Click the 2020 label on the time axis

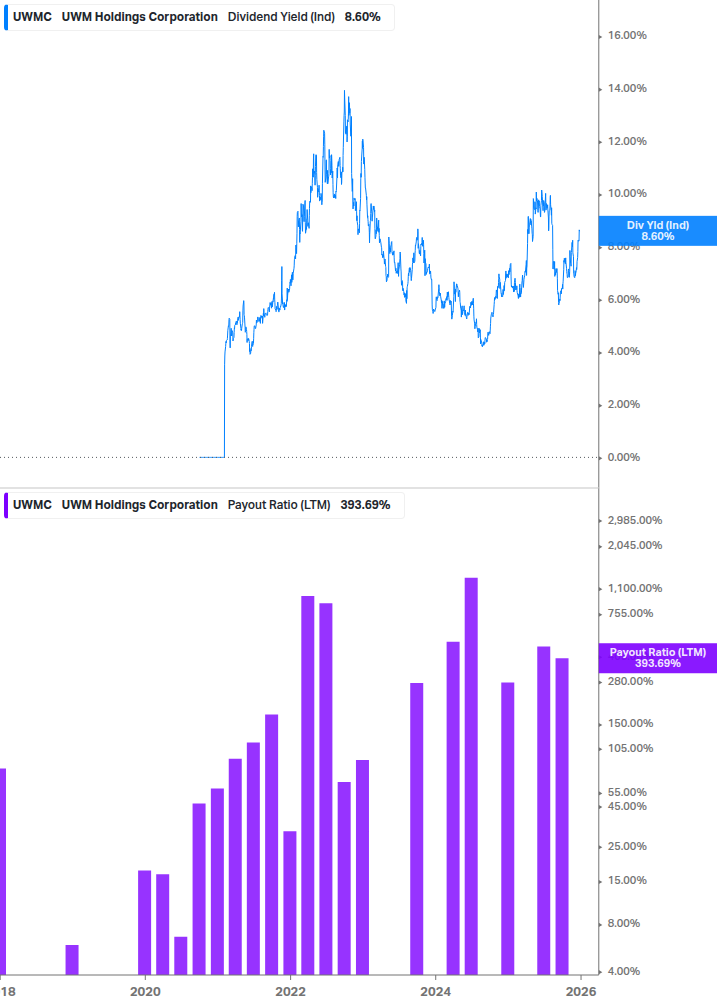pos(145,992)
